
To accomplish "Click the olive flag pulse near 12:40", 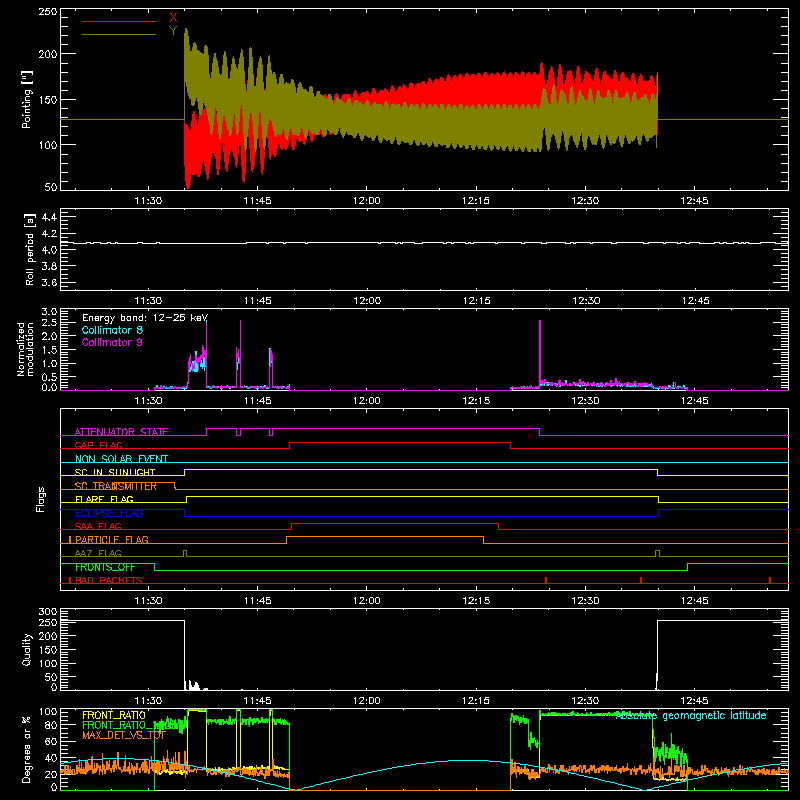I will (x=657, y=553).
